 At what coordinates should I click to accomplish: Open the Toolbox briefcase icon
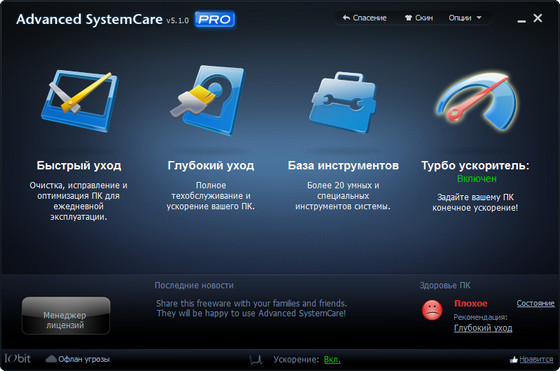click(342, 102)
